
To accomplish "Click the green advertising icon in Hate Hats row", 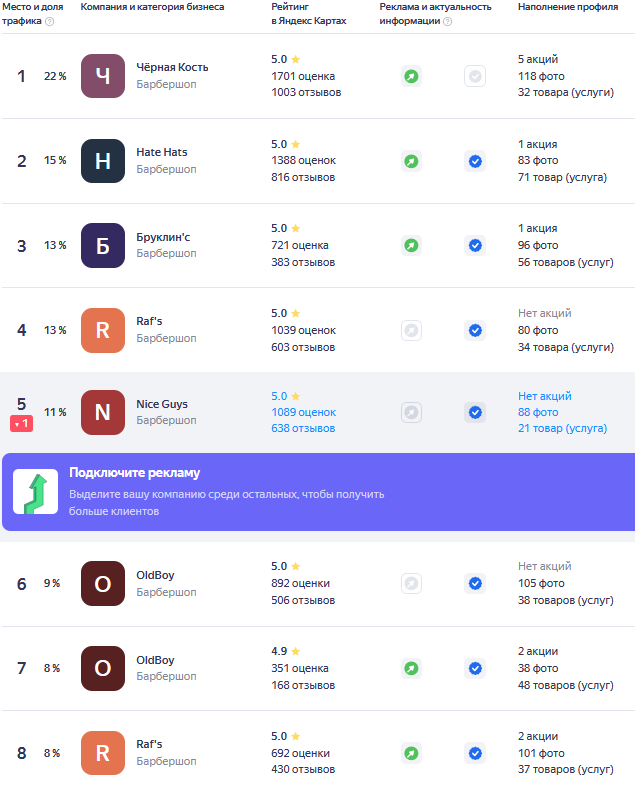I will pos(410,161).
